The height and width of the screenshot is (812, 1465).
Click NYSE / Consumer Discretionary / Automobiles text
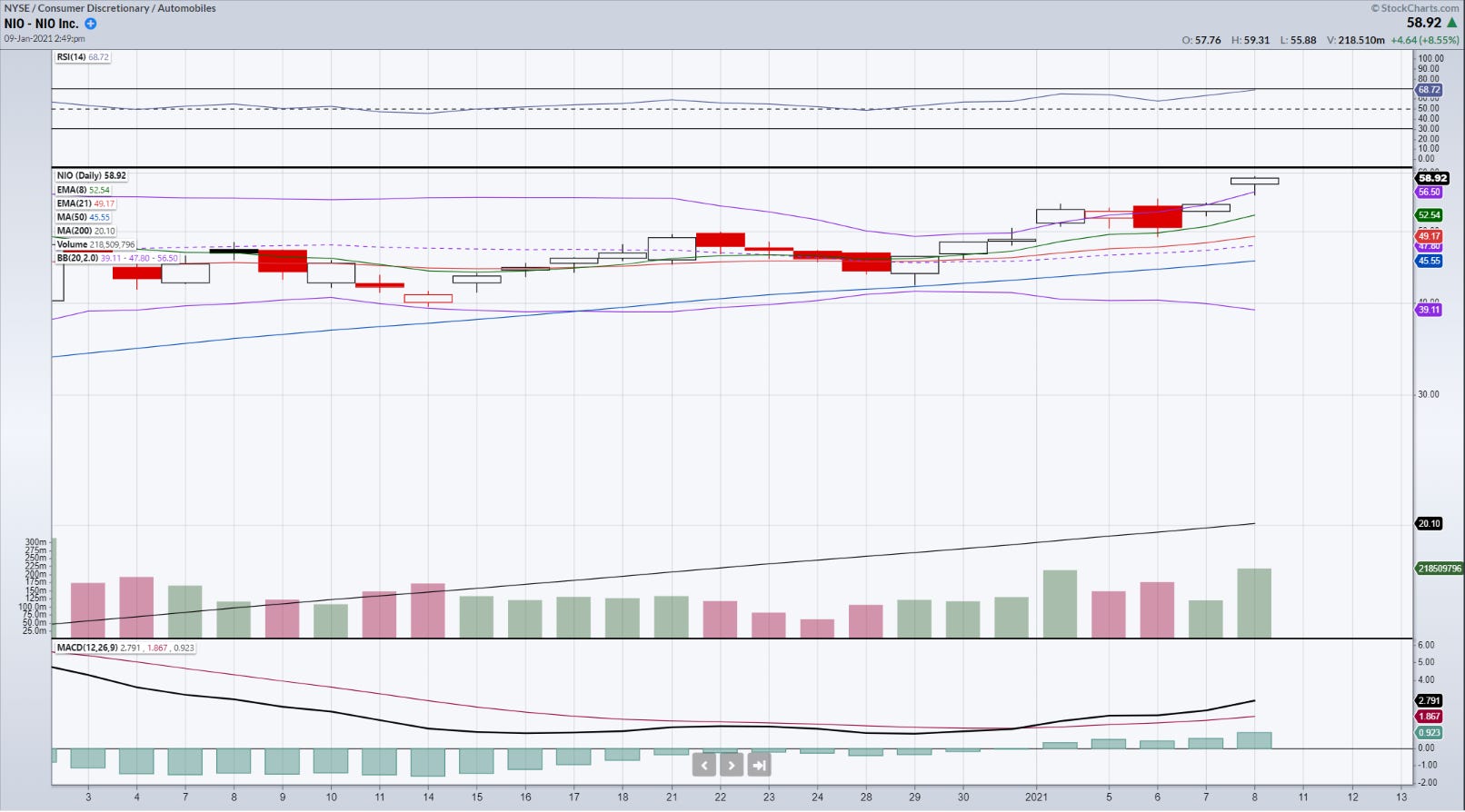click(110, 8)
